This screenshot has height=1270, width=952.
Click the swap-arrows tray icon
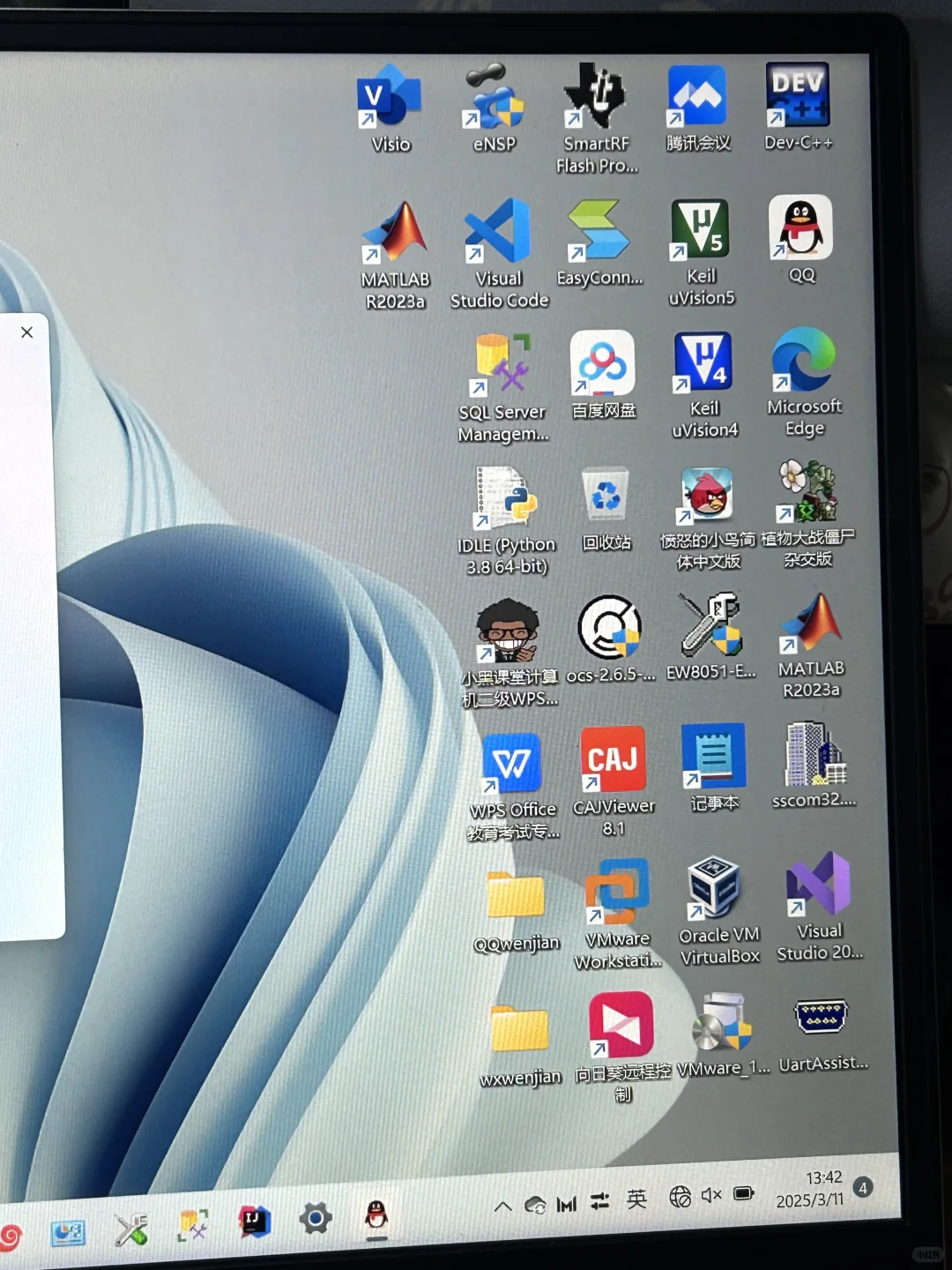click(599, 1201)
